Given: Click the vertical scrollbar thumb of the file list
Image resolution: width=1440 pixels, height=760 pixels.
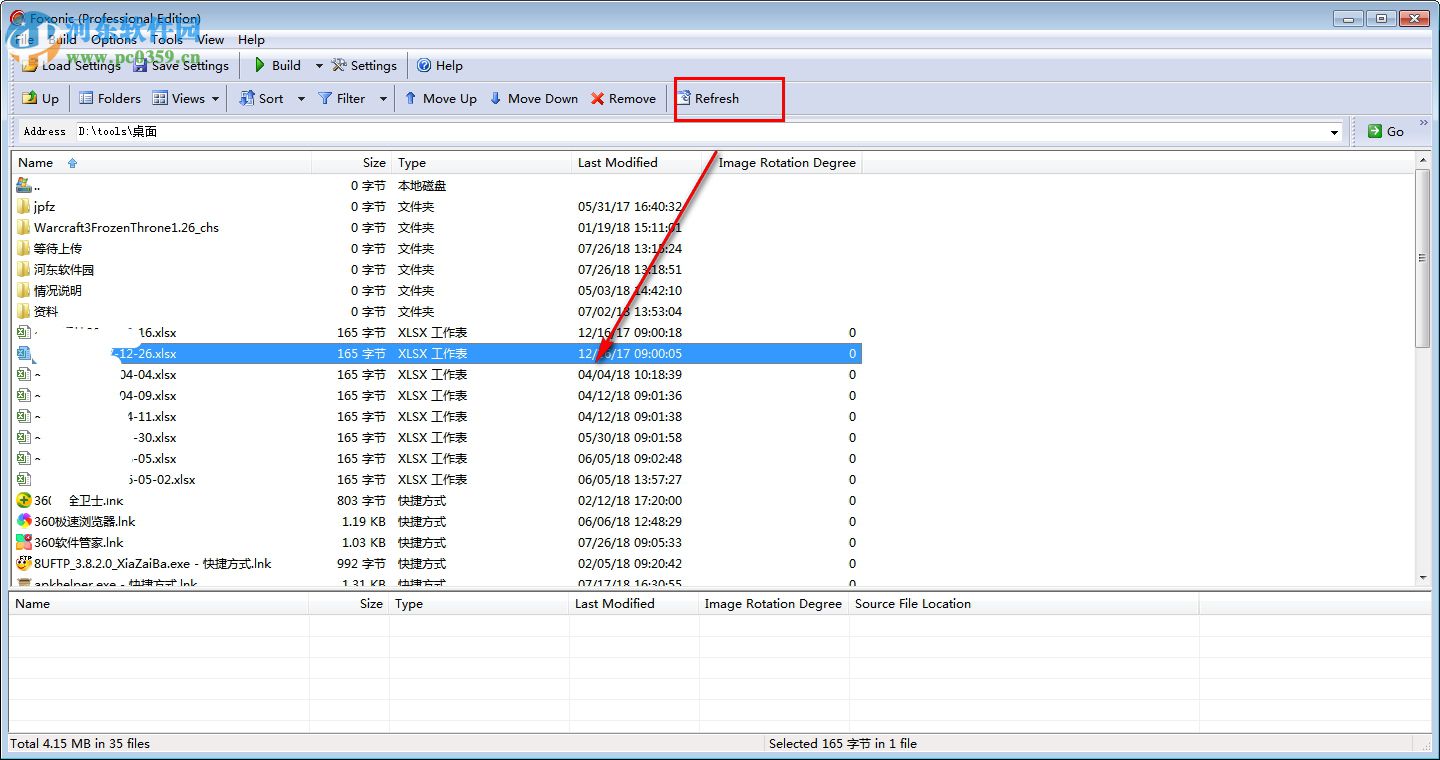Looking at the screenshot, I should (x=1422, y=258).
